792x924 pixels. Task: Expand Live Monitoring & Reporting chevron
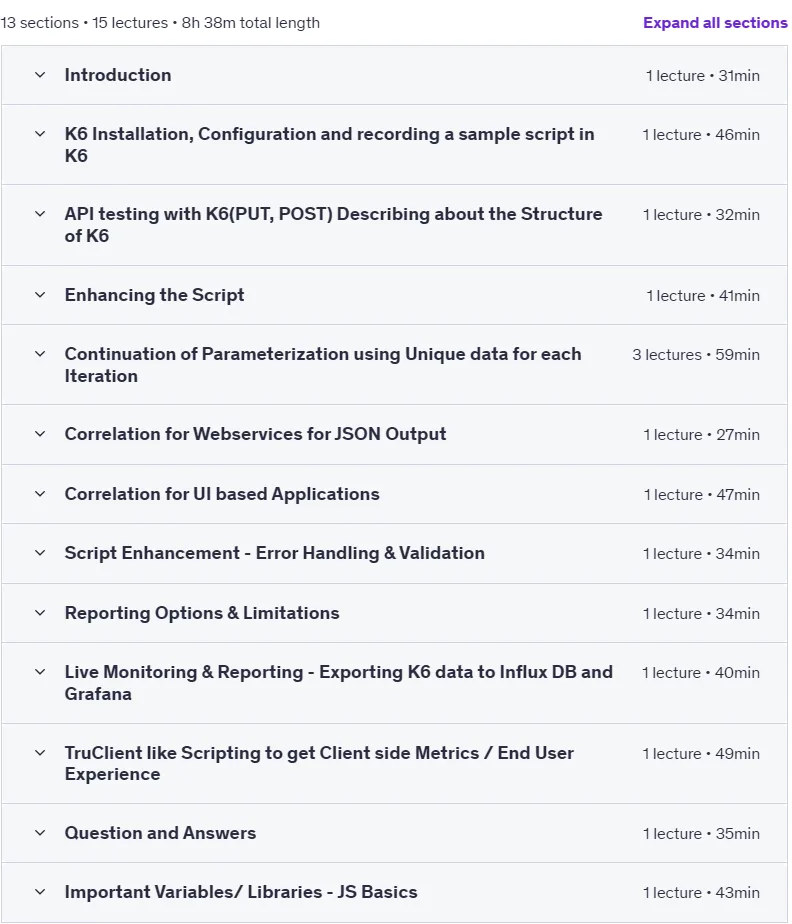40,672
